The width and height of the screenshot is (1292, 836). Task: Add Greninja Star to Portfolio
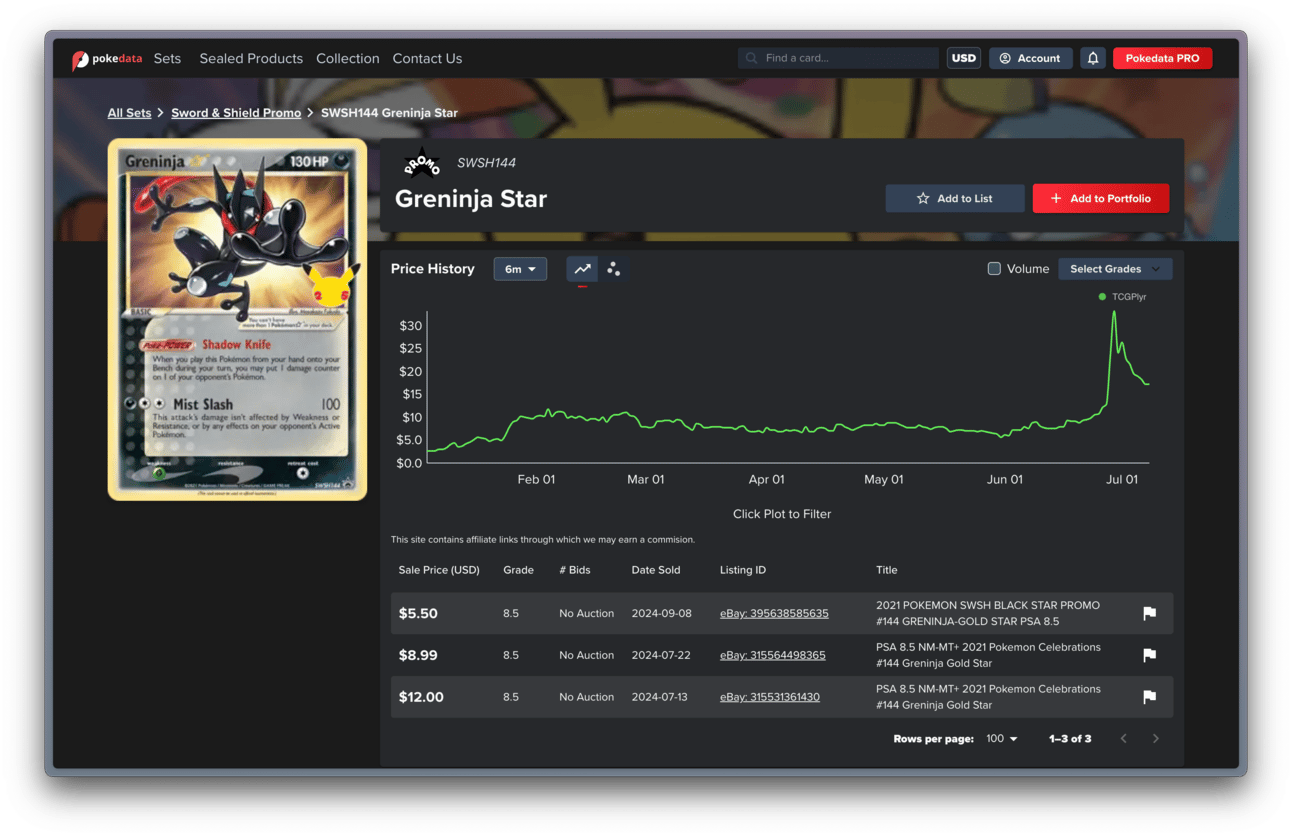pyautogui.click(x=1101, y=198)
